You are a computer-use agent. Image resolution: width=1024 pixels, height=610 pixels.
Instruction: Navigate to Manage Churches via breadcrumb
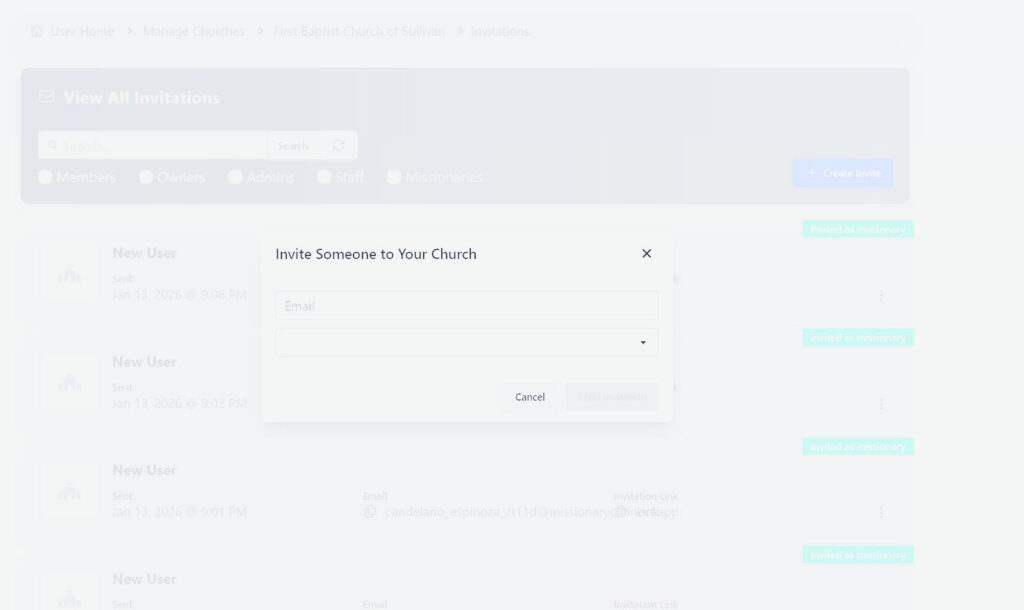(193, 31)
